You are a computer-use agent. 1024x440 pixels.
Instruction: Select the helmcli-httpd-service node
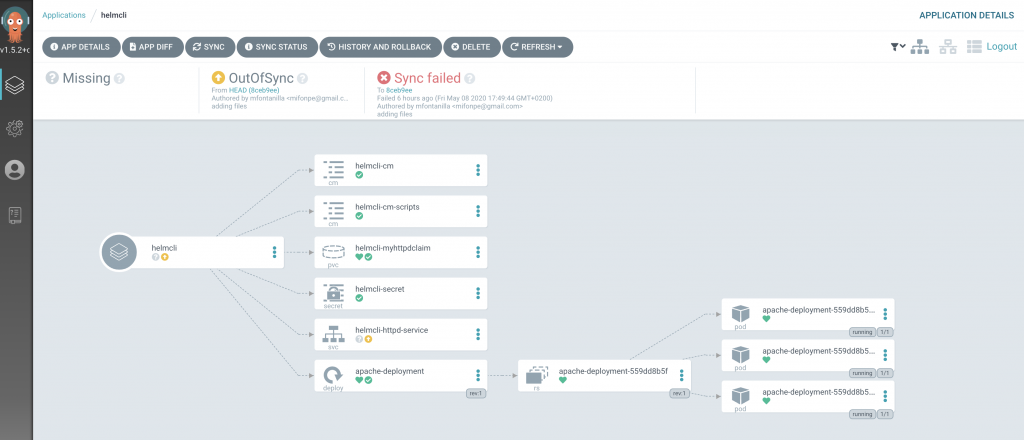[x=401, y=334]
